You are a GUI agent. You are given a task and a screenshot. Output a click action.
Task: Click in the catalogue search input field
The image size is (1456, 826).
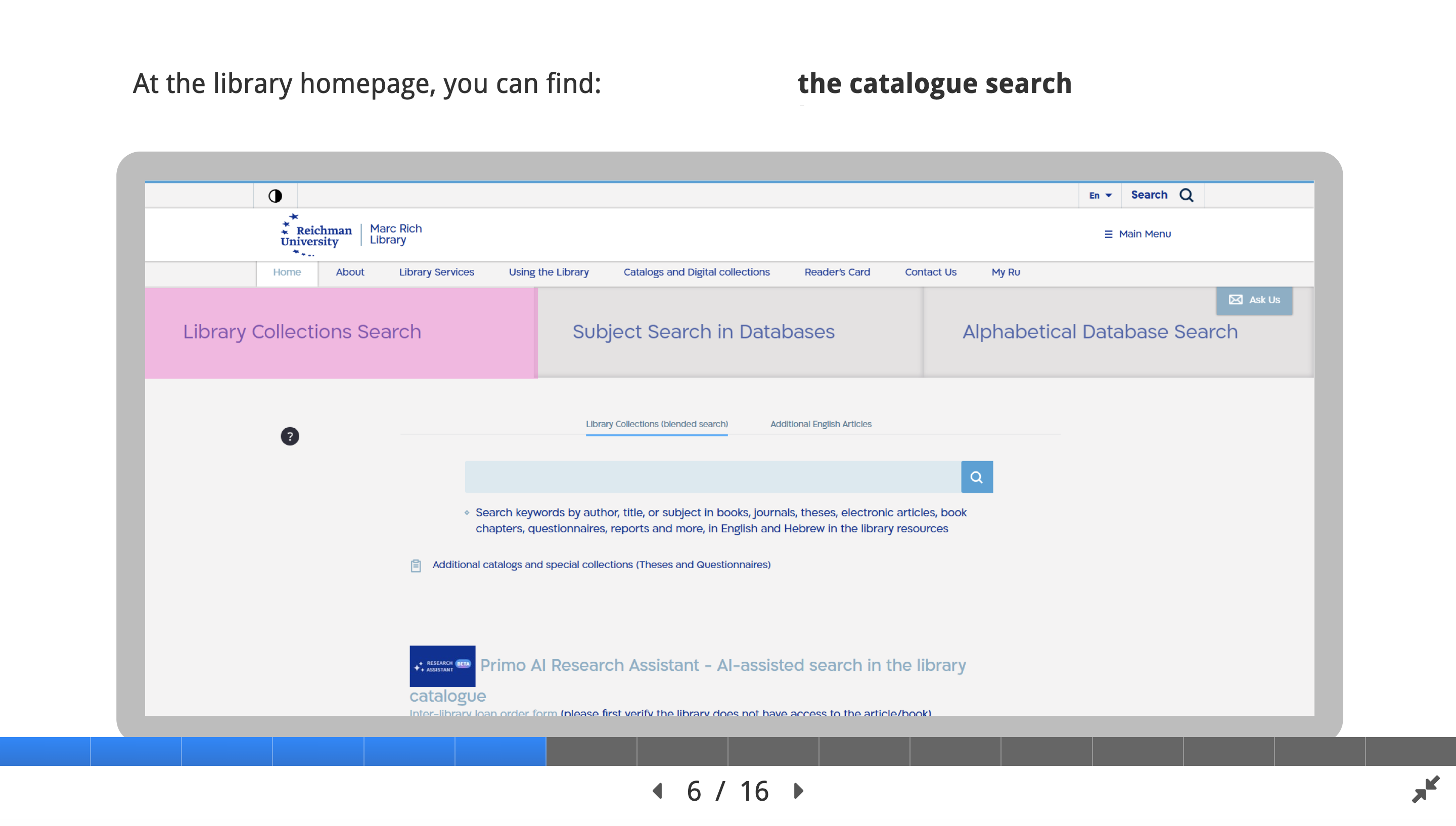(x=712, y=477)
